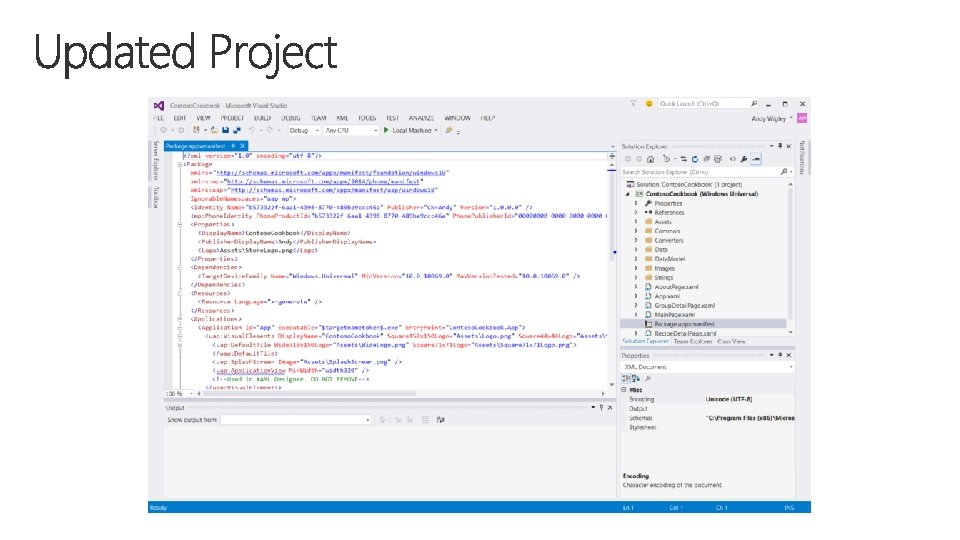960x540 pixels.
Task: Open the BUILD menu
Action: tap(262, 118)
